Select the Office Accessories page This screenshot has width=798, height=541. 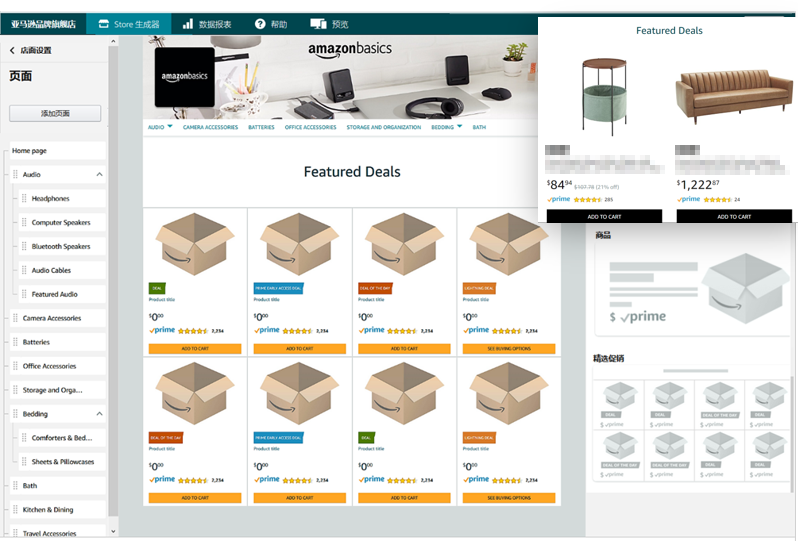(x=58, y=366)
